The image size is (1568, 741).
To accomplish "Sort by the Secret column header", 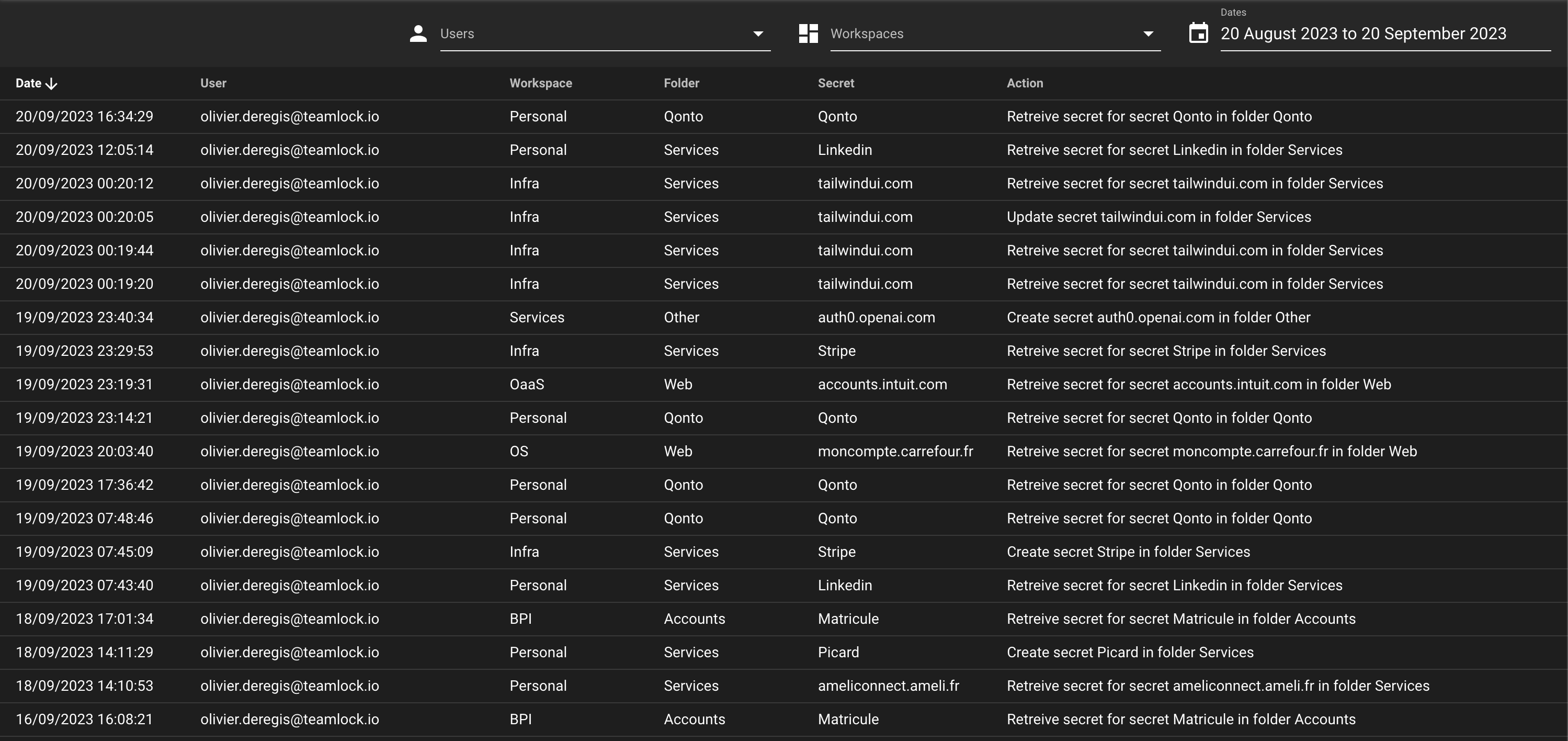I will tap(836, 83).
